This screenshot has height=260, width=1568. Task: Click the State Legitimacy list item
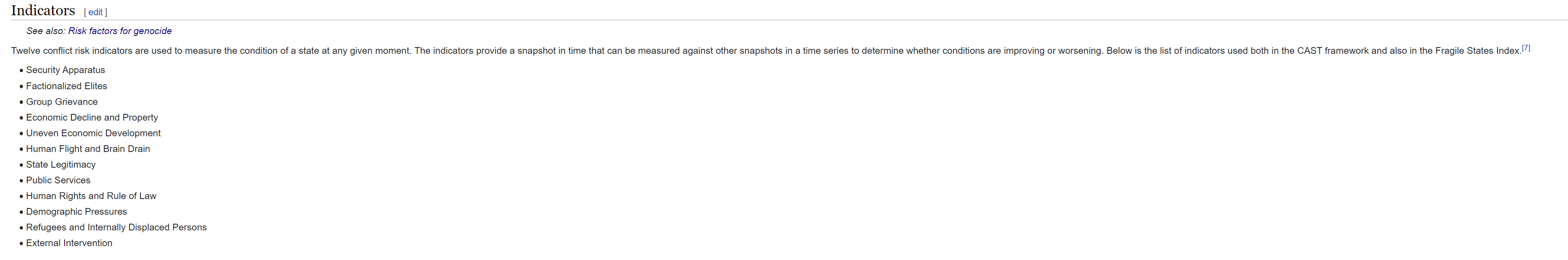coord(61,165)
